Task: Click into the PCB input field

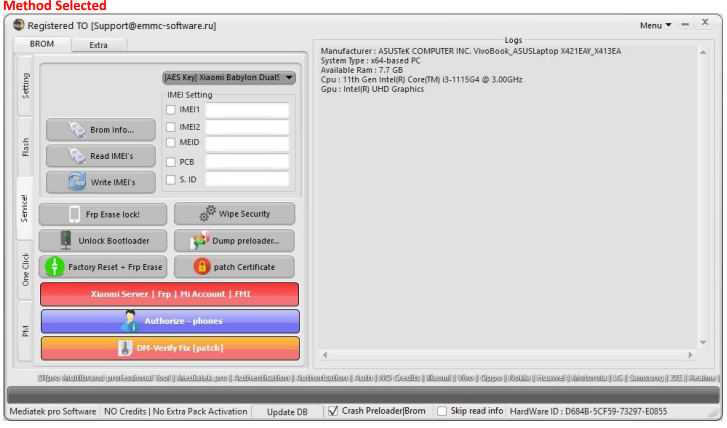Action: pyautogui.click(x=247, y=161)
